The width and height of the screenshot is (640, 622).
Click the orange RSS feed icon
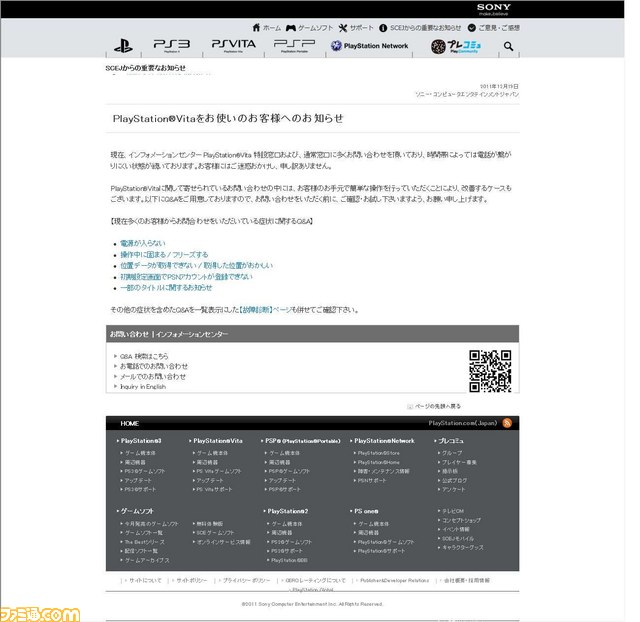coord(507,423)
